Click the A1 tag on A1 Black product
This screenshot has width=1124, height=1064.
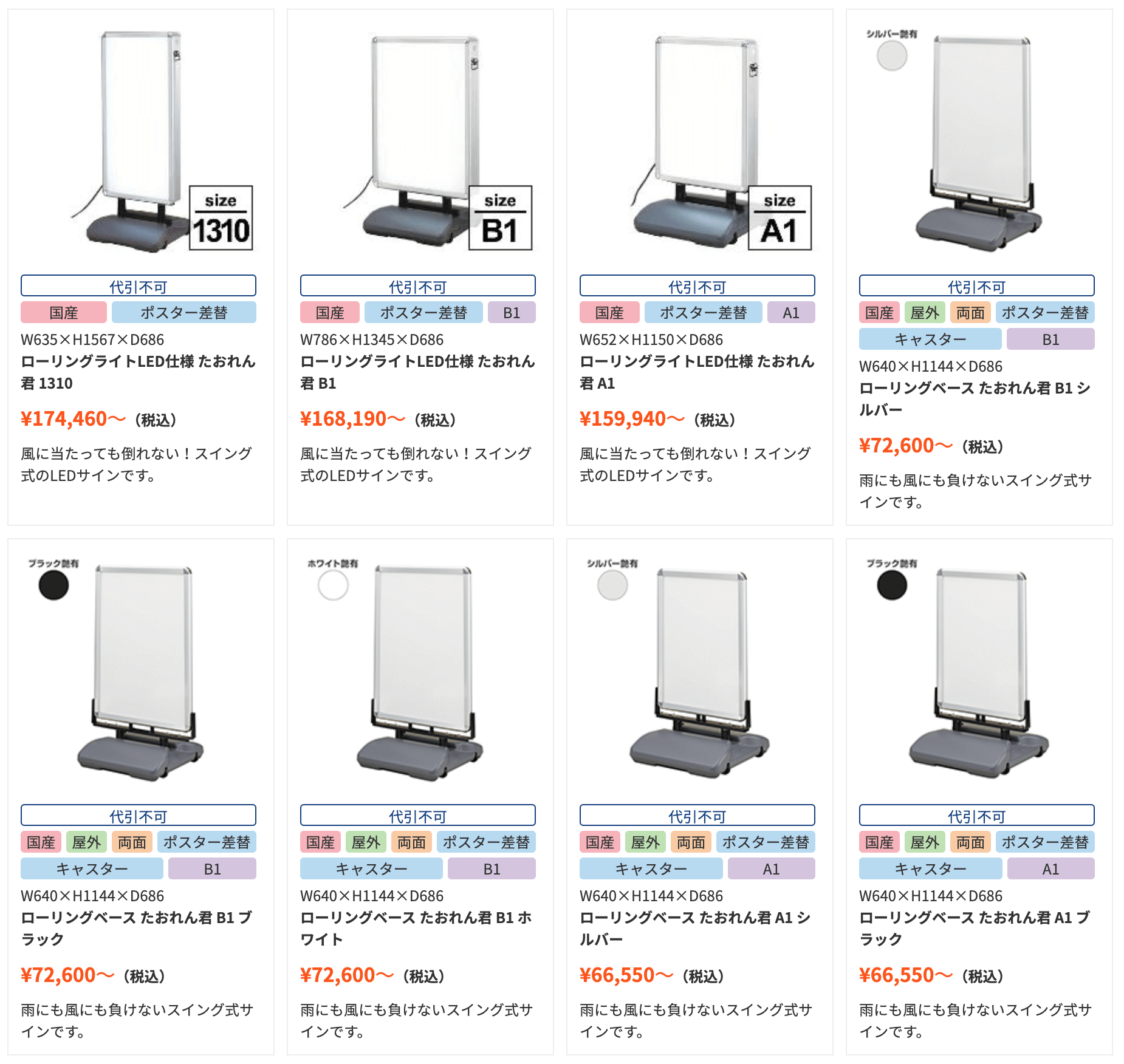click(1051, 869)
